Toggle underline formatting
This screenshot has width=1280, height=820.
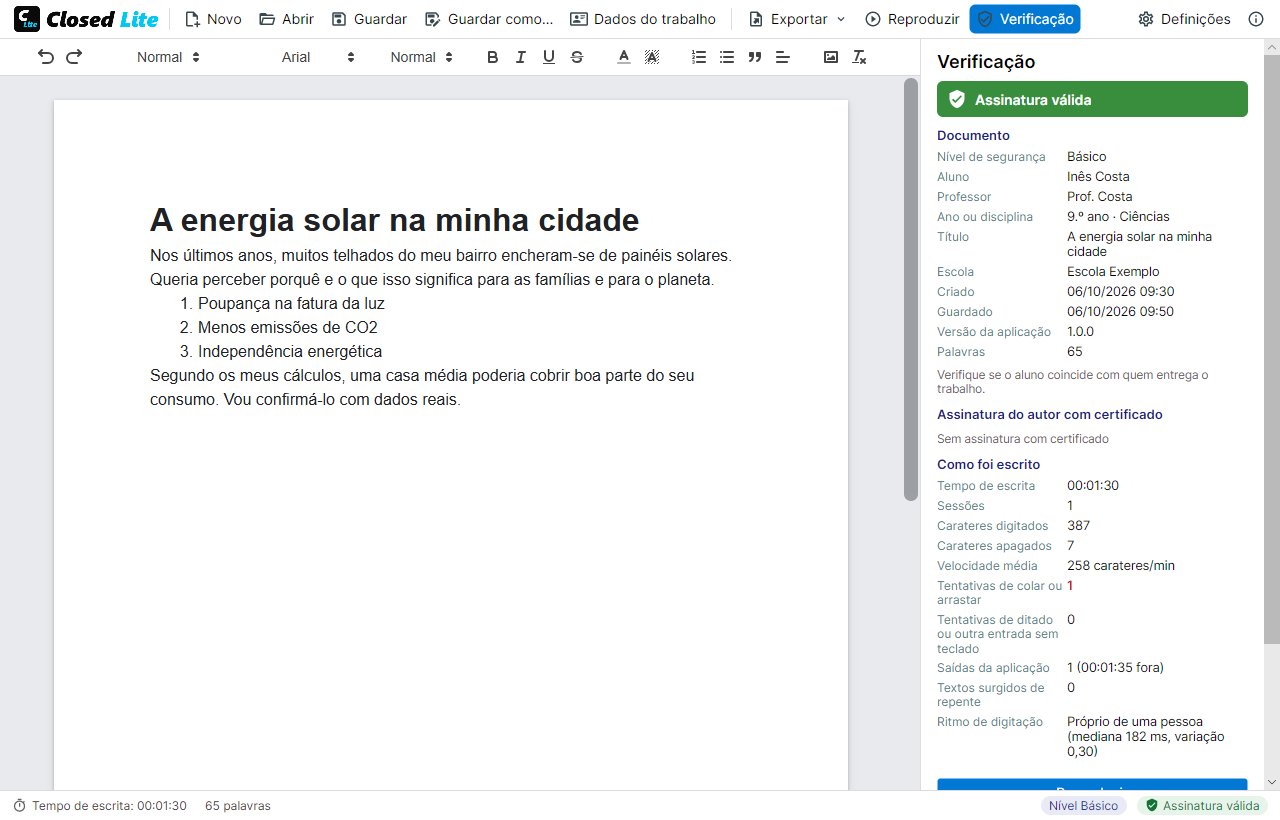[x=548, y=57]
